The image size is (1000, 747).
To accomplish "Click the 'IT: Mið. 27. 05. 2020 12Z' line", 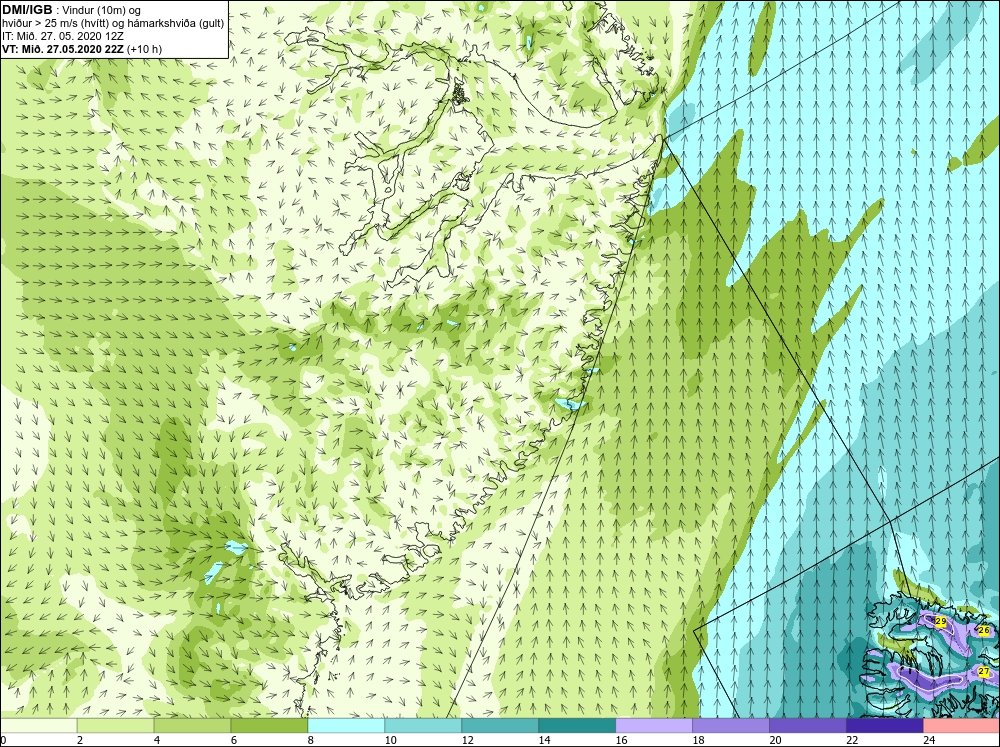I will pos(62,36).
